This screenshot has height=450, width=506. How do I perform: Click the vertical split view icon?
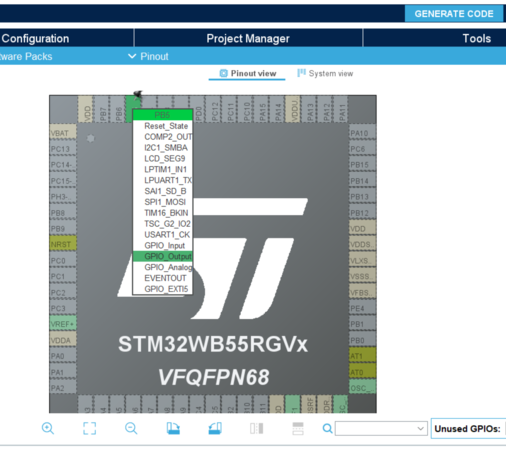coord(257,428)
